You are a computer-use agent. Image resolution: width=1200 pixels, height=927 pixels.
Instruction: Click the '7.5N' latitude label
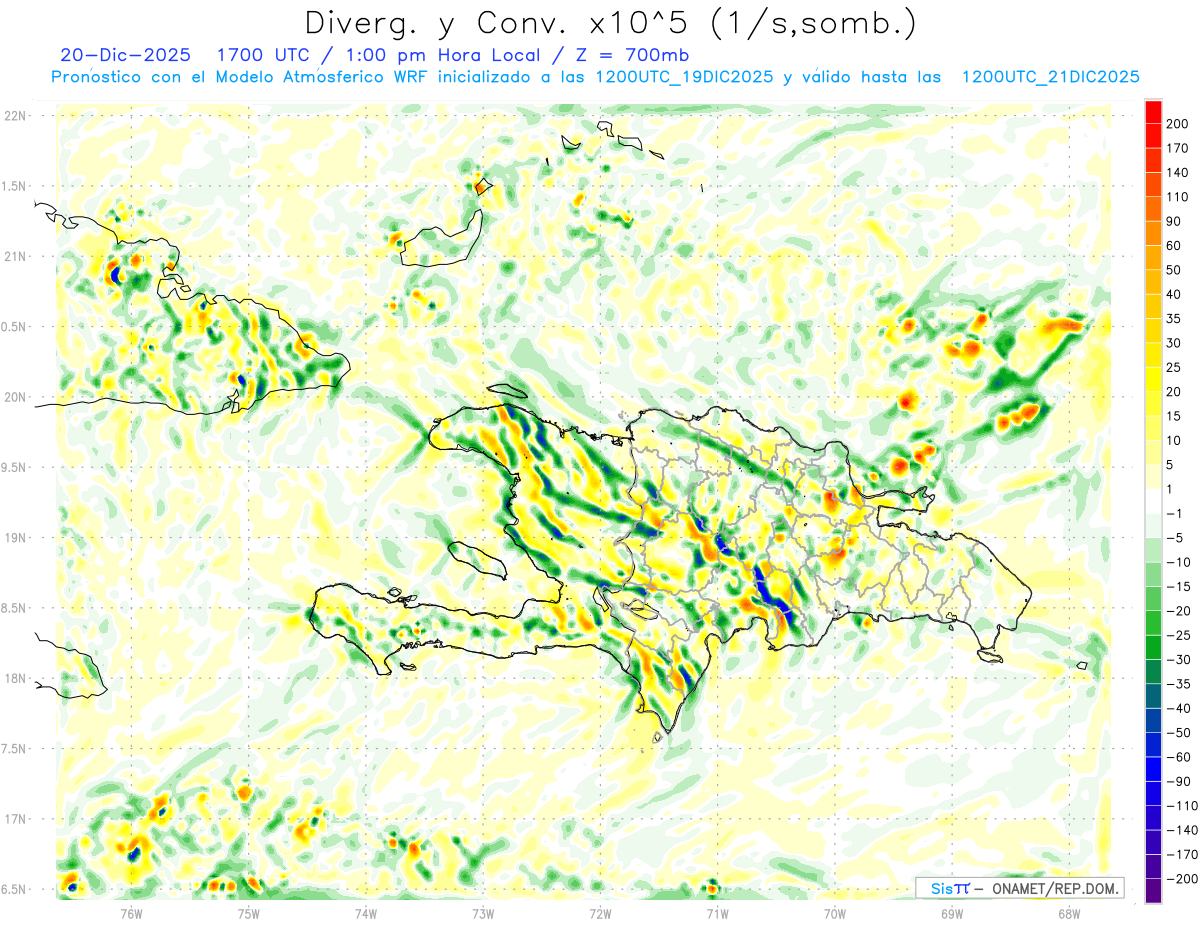coord(14,749)
